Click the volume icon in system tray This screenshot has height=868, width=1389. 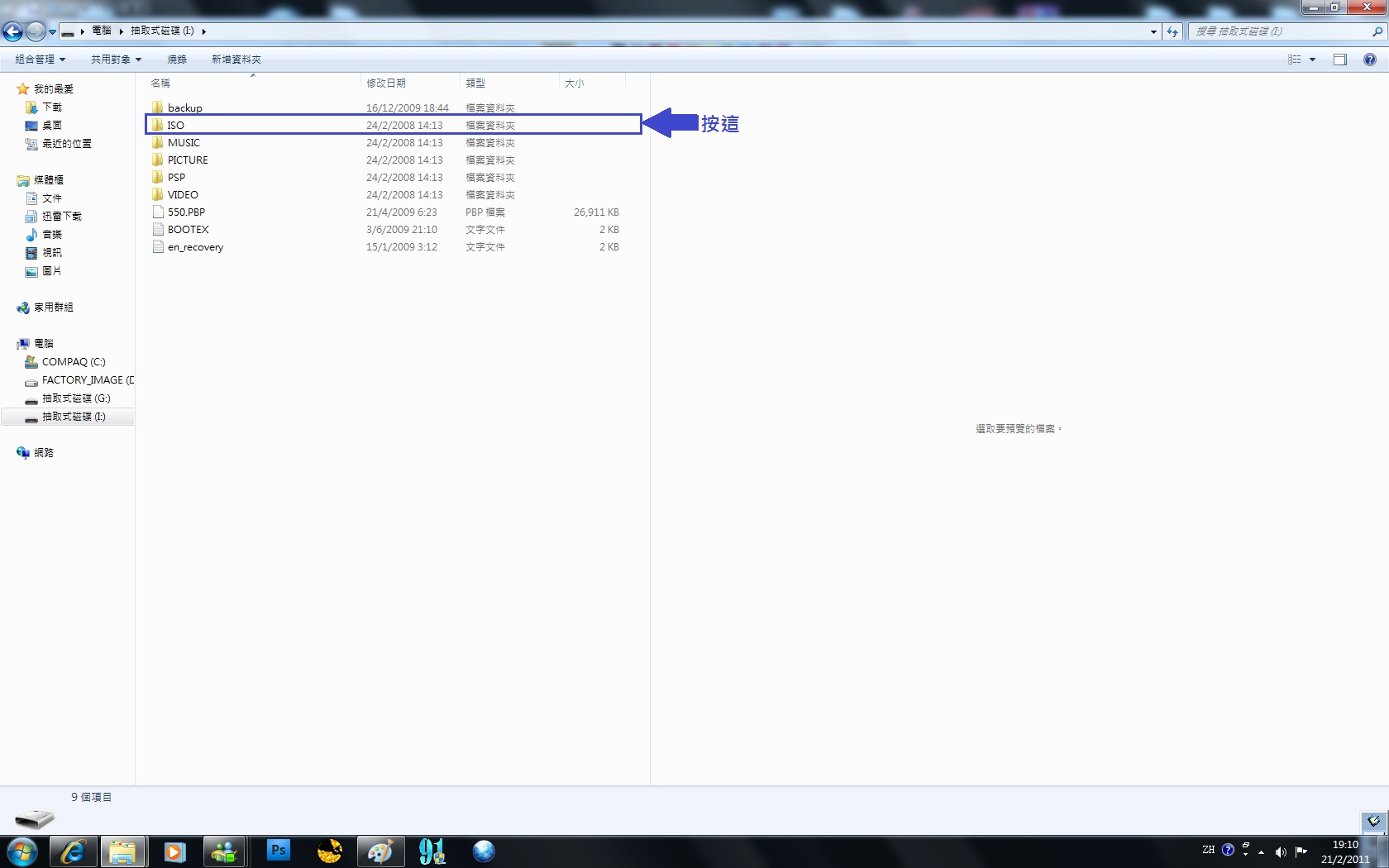(x=1280, y=851)
